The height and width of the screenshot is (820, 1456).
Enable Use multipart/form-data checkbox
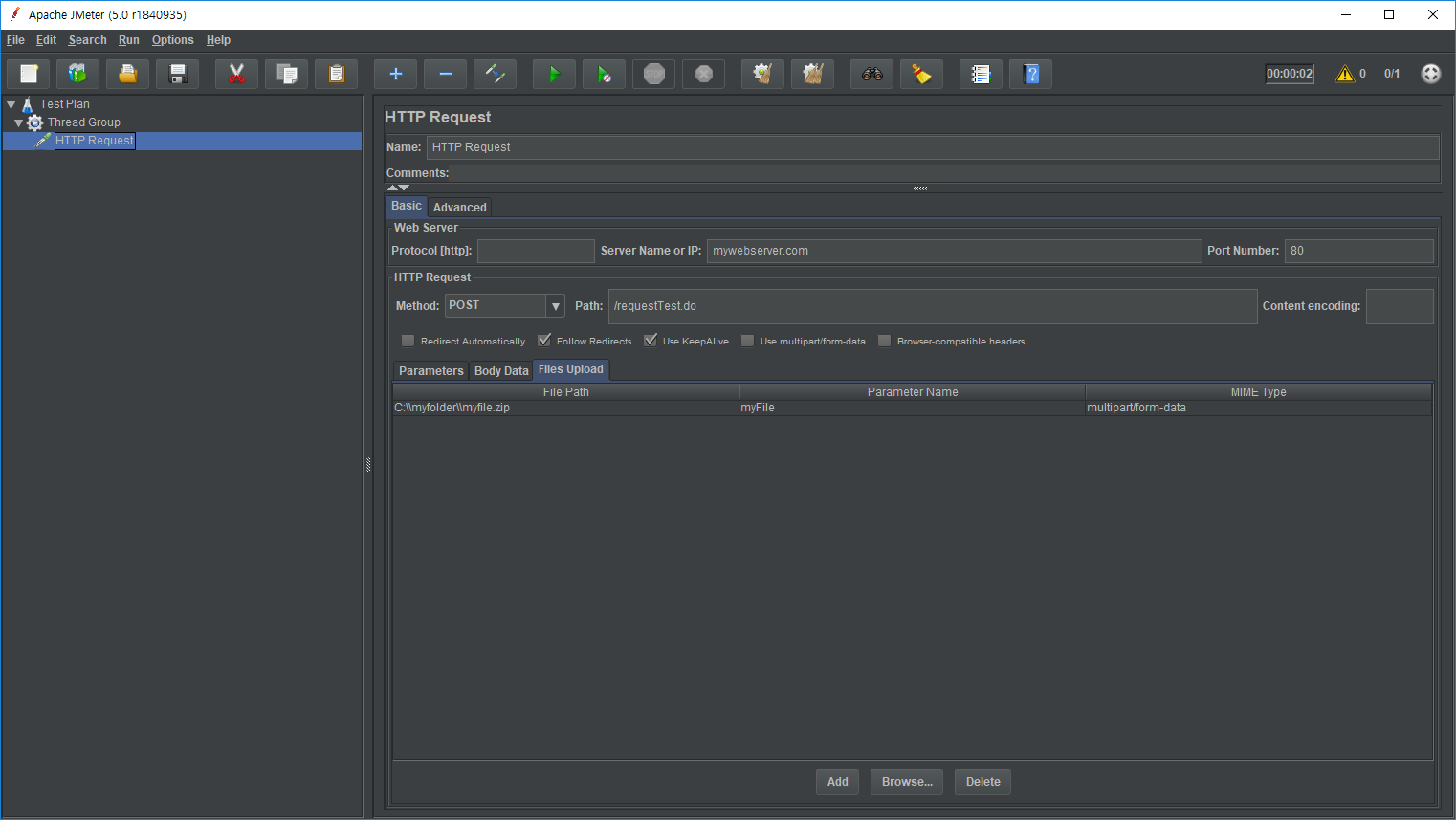[x=747, y=341]
